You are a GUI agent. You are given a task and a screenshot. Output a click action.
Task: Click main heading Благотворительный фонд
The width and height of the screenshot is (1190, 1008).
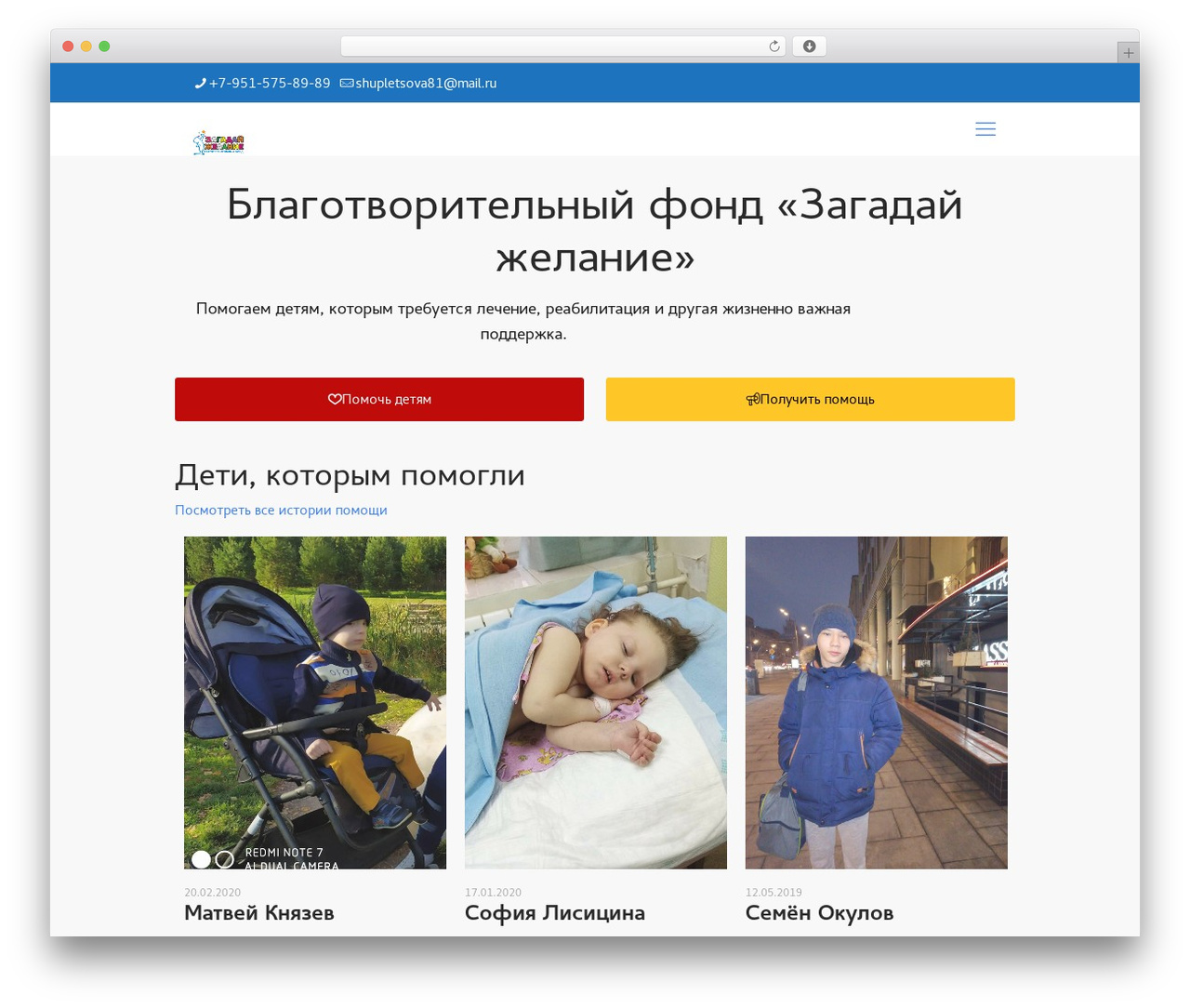(x=595, y=231)
